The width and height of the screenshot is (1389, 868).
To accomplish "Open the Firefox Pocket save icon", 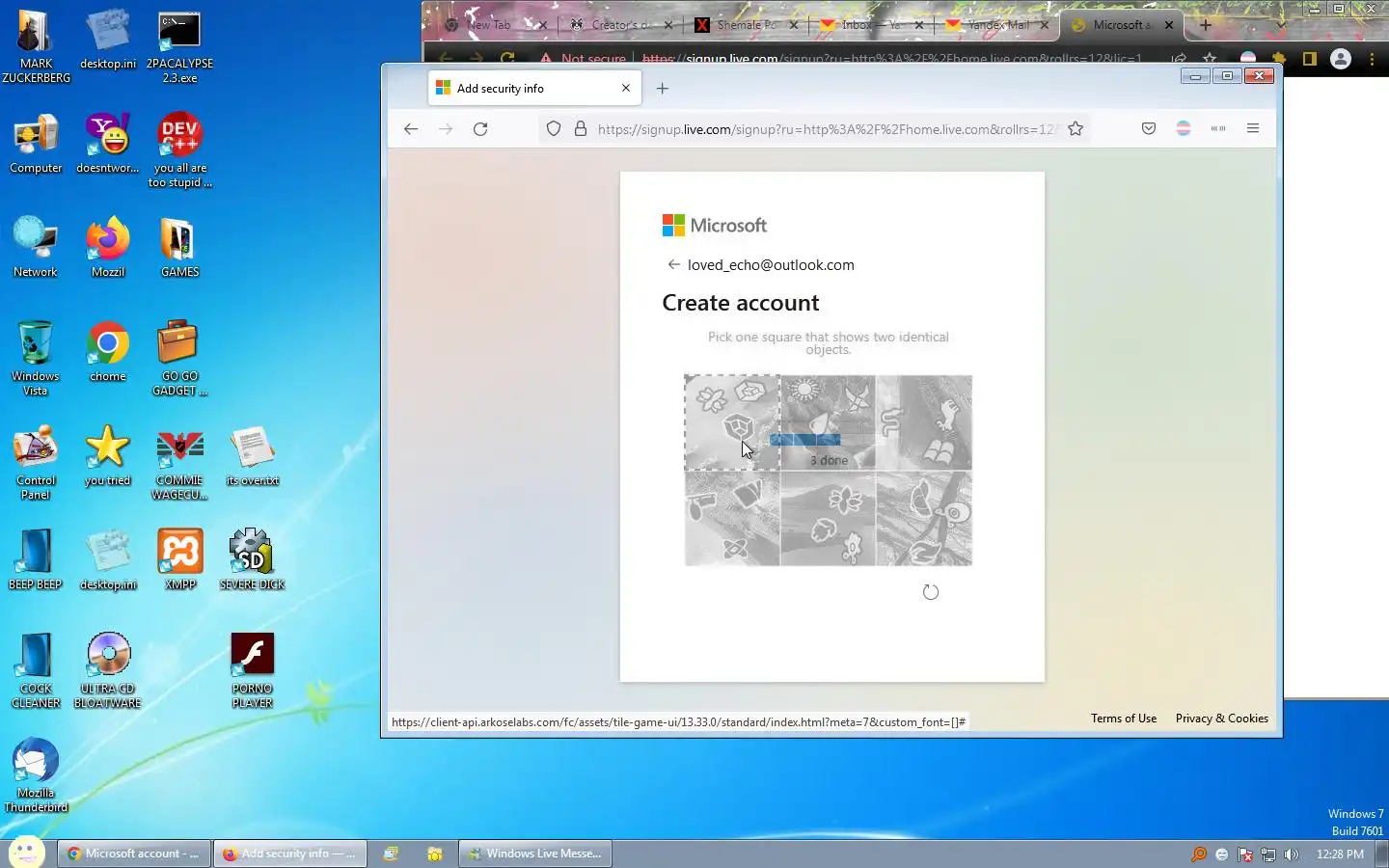I will 1149,128.
